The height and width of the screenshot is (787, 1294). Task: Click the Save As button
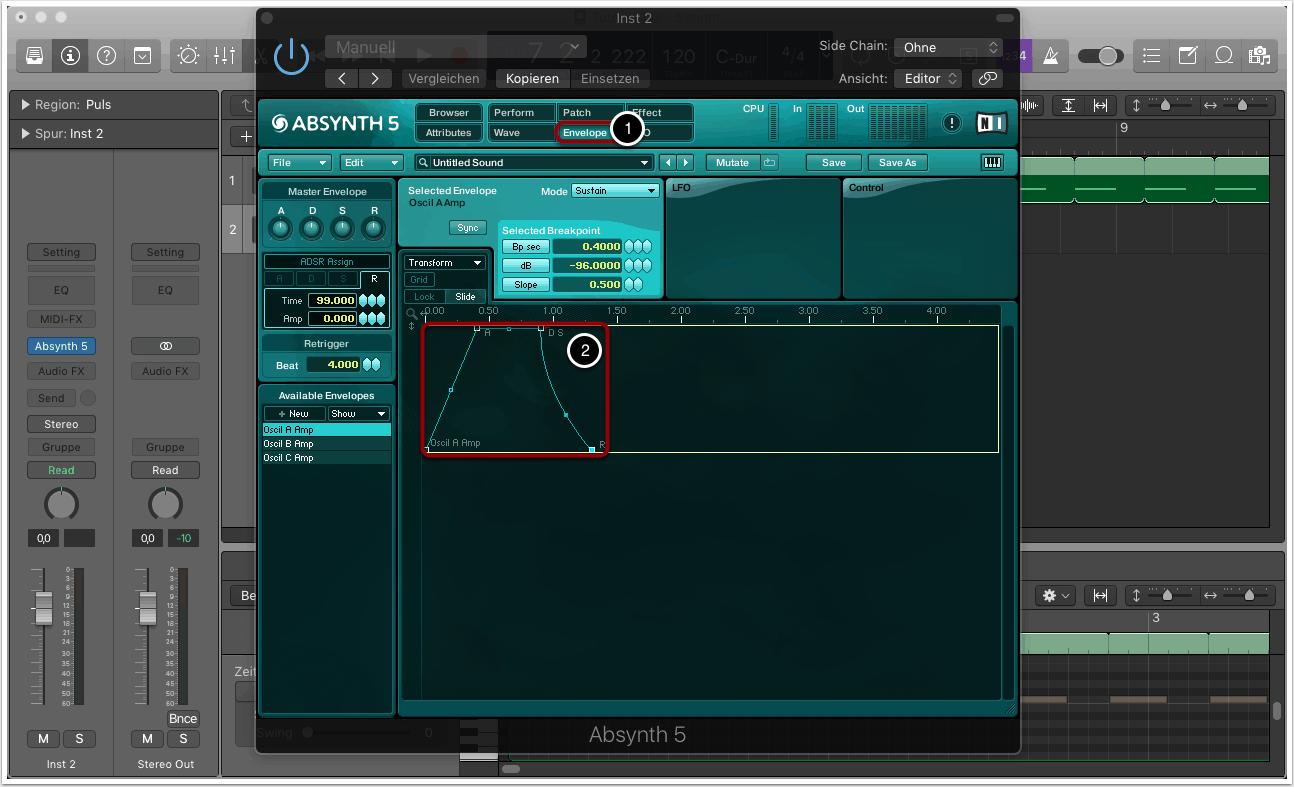click(x=897, y=163)
